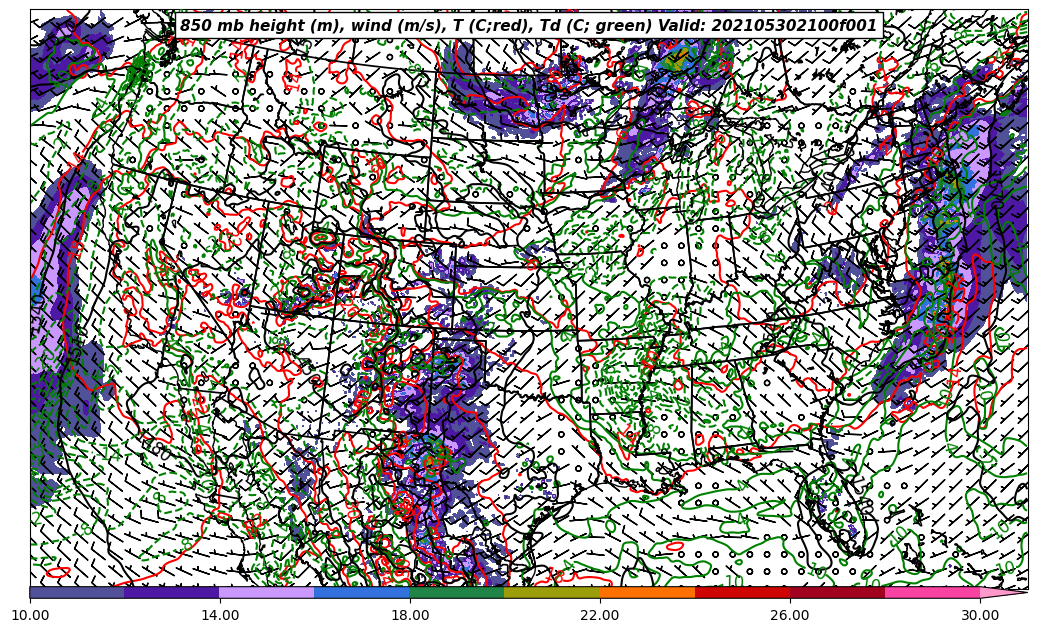Select the dark purple 12–14 colorbar segment
The height and width of the screenshot is (632, 1037).
click(172, 593)
